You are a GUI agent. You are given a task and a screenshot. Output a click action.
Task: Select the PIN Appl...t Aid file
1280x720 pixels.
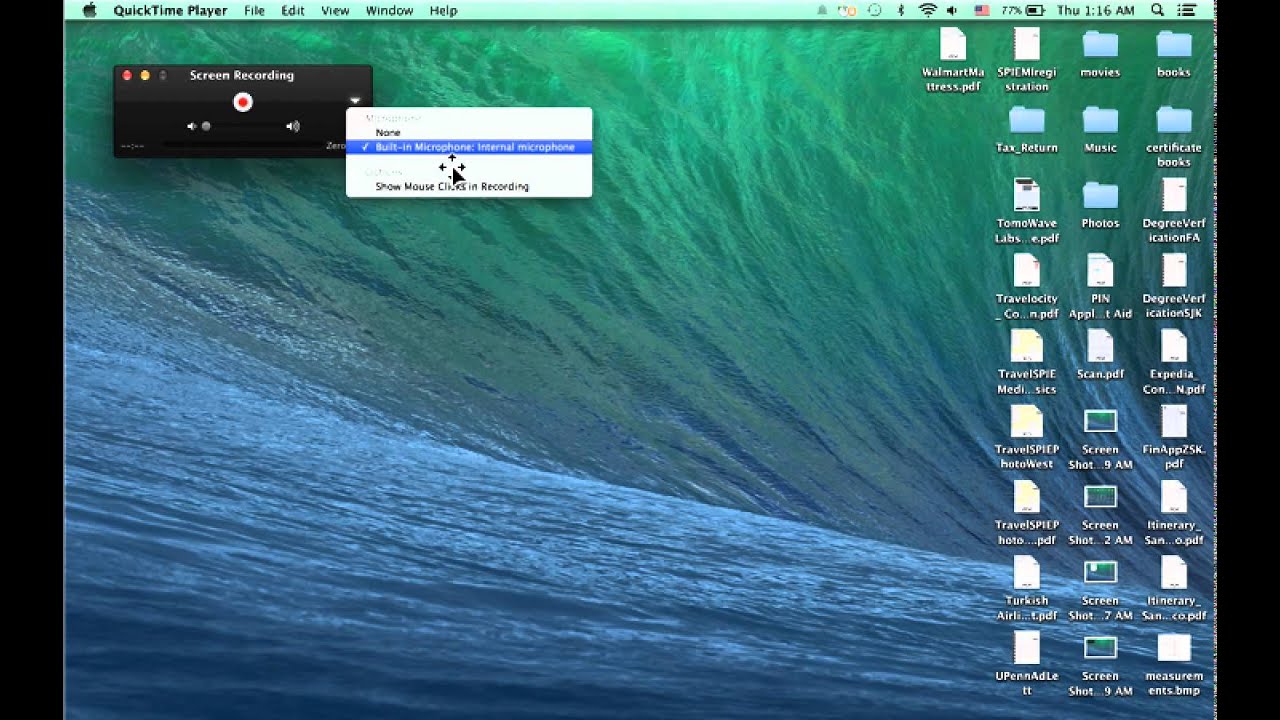point(1100,287)
